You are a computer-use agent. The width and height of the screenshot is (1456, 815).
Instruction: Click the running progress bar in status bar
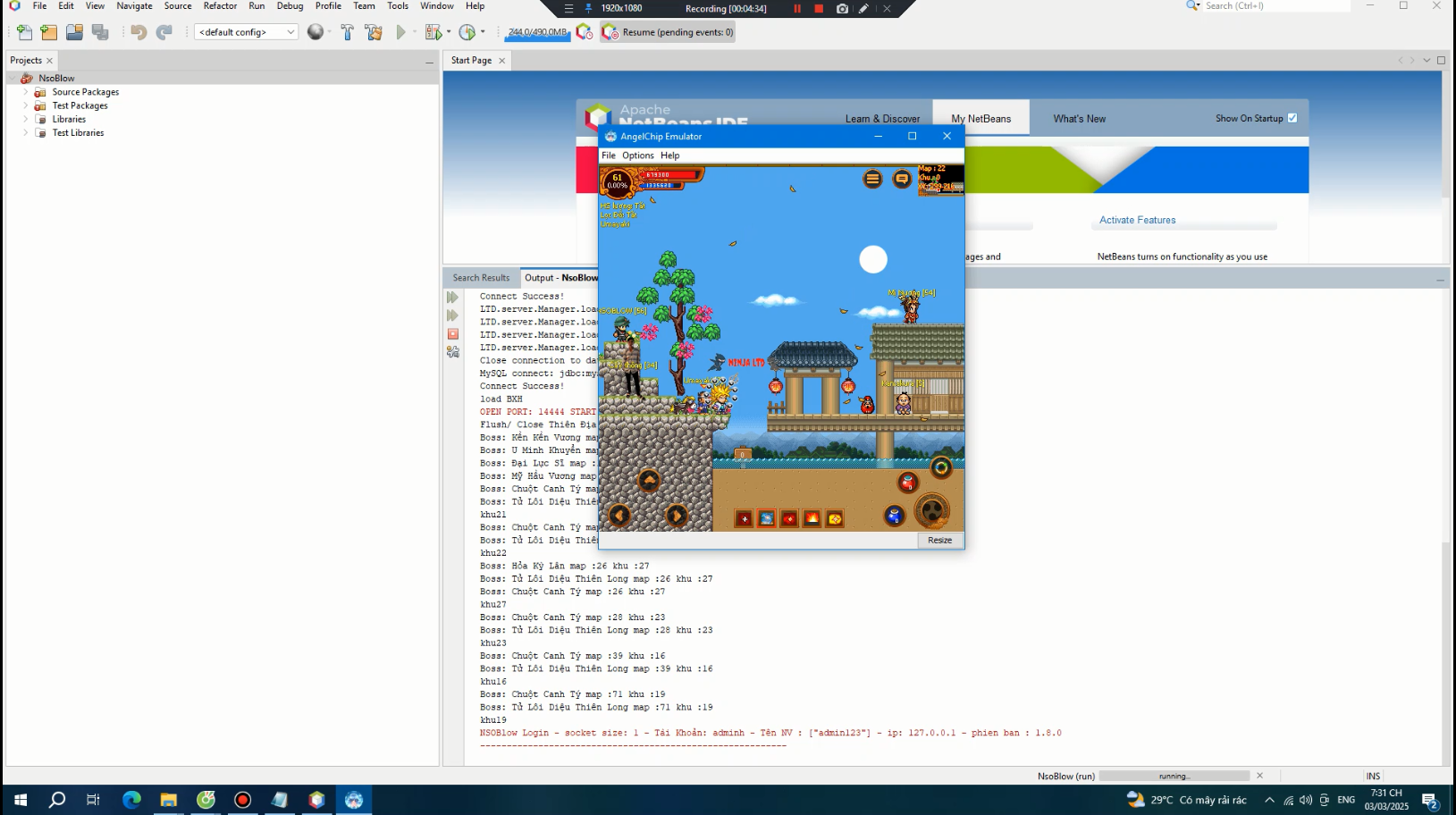[1174, 776]
